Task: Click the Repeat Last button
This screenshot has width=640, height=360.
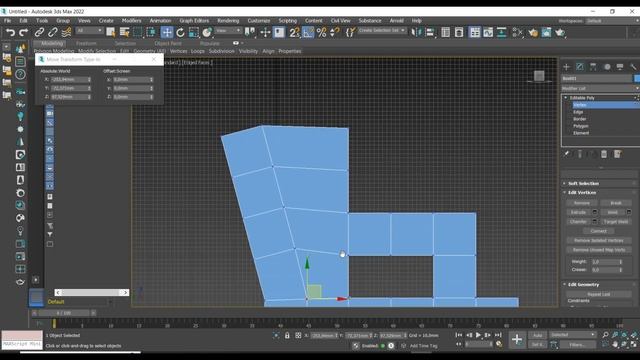Action: (598, 294)
